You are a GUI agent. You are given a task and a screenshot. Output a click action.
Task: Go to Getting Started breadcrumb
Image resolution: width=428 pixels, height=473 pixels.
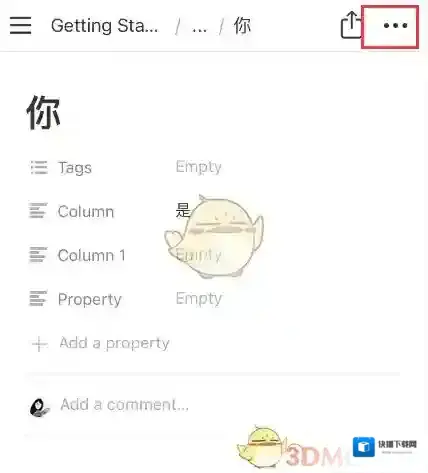pyautogui.click(x=105, y=26)
